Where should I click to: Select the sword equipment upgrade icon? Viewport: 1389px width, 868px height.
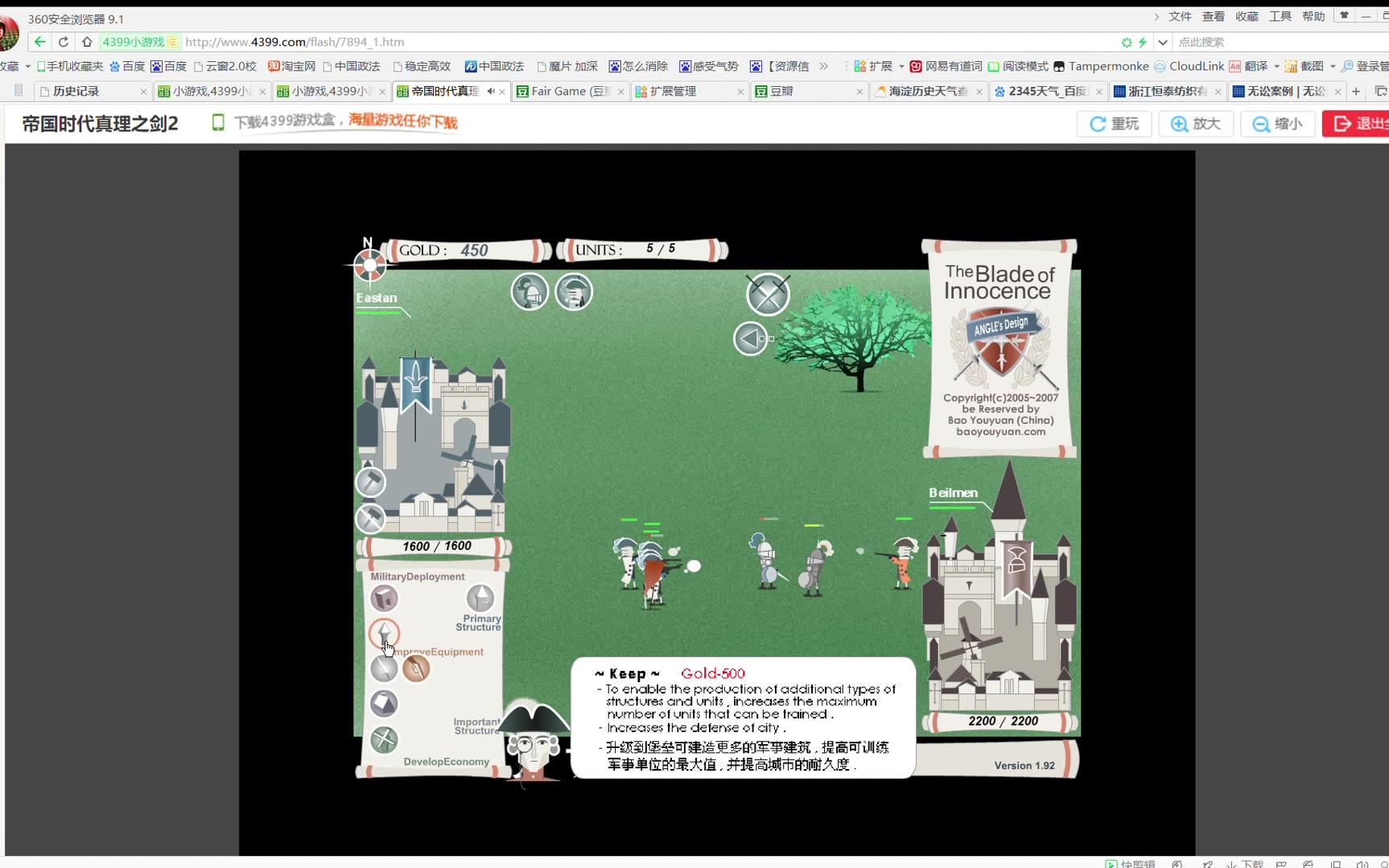[384, 668]
